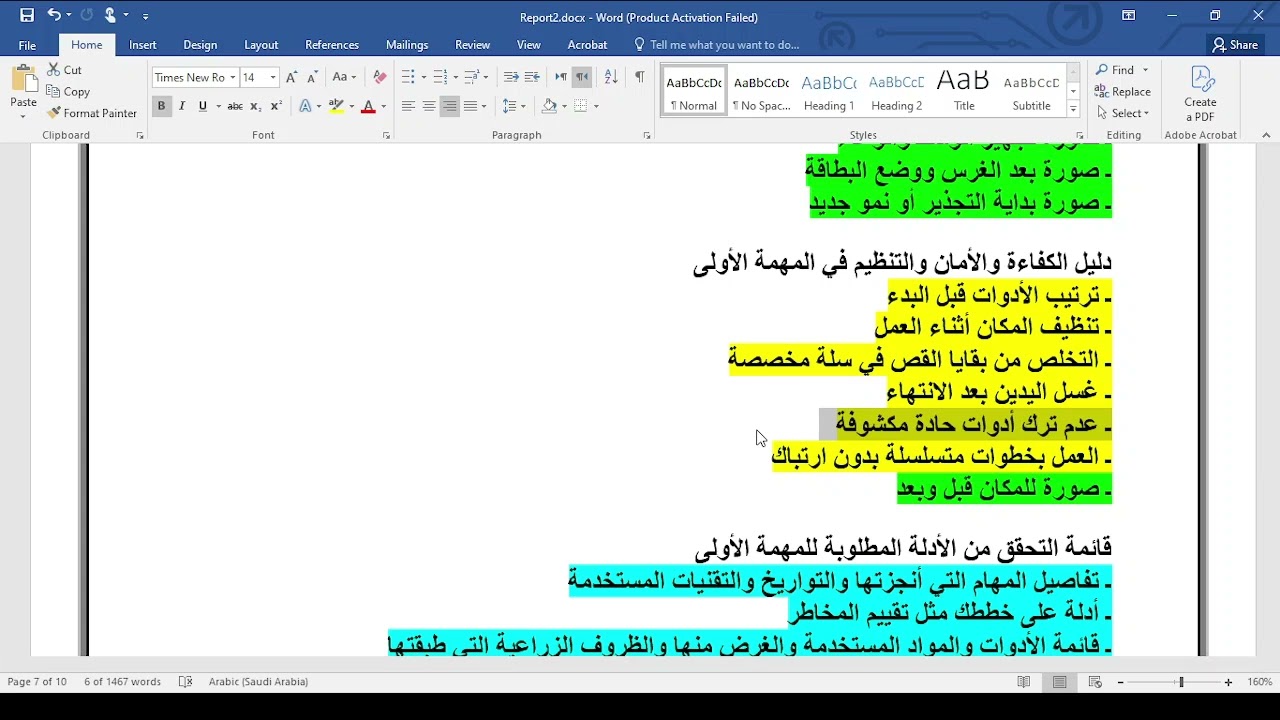Apply superscript formatting
The image size is (1280, 720).
point(277,106)
